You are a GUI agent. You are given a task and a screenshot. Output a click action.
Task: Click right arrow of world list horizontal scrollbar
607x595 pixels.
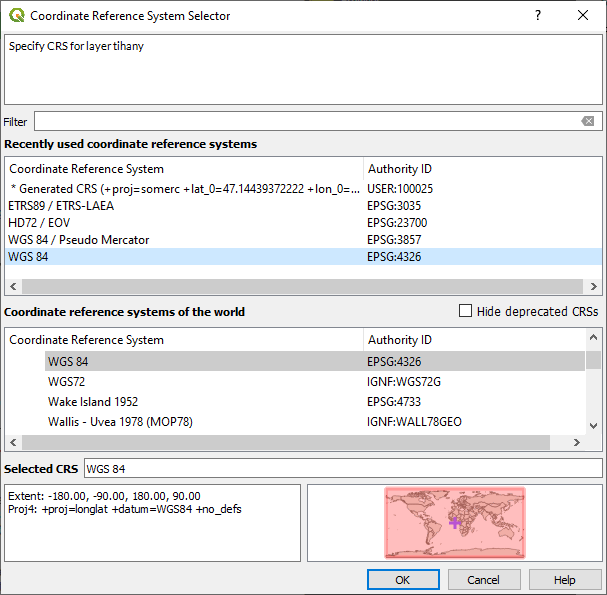577,442
